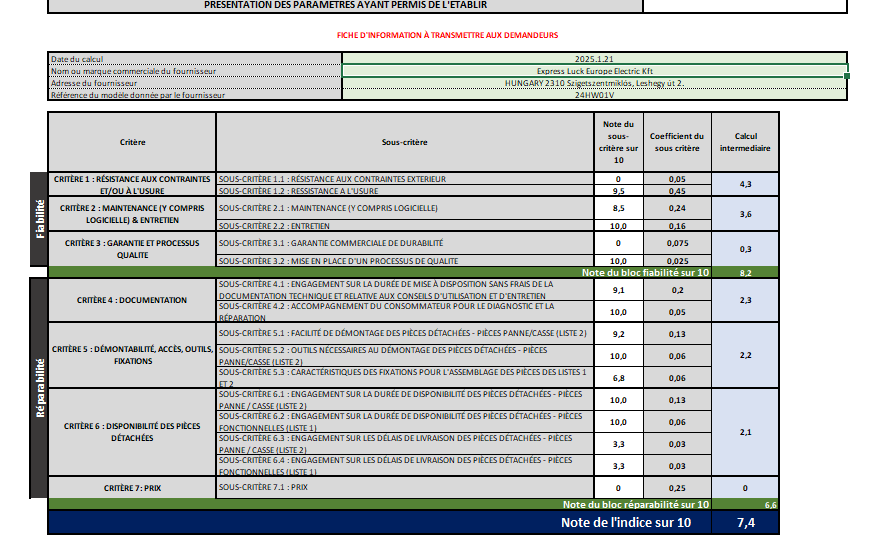Click the final index score 7,4
Viewport: 883px width, 543px height.
coord(745,523)
